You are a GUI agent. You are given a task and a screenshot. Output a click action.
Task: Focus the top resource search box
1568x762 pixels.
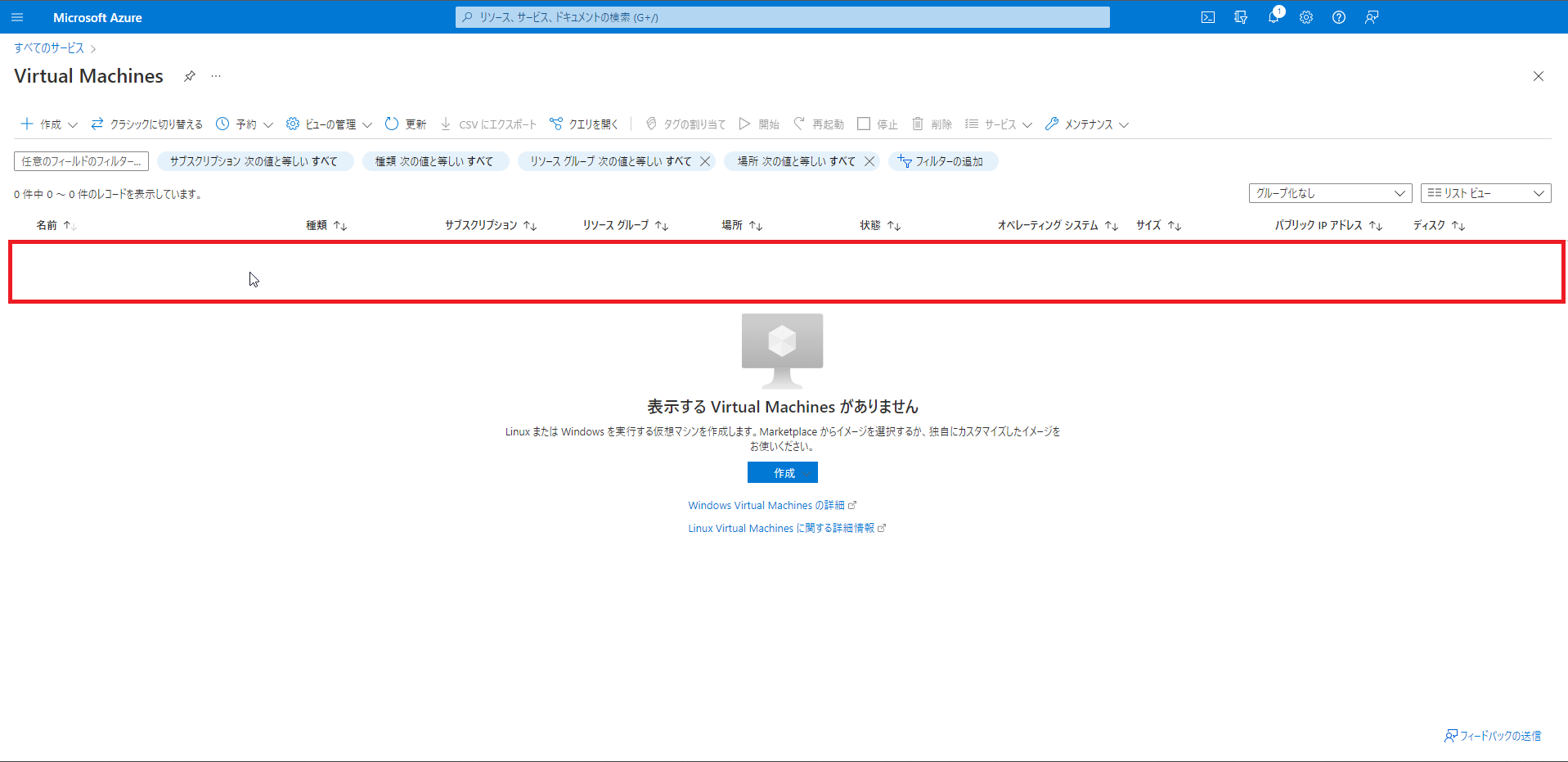coord(783,17)
